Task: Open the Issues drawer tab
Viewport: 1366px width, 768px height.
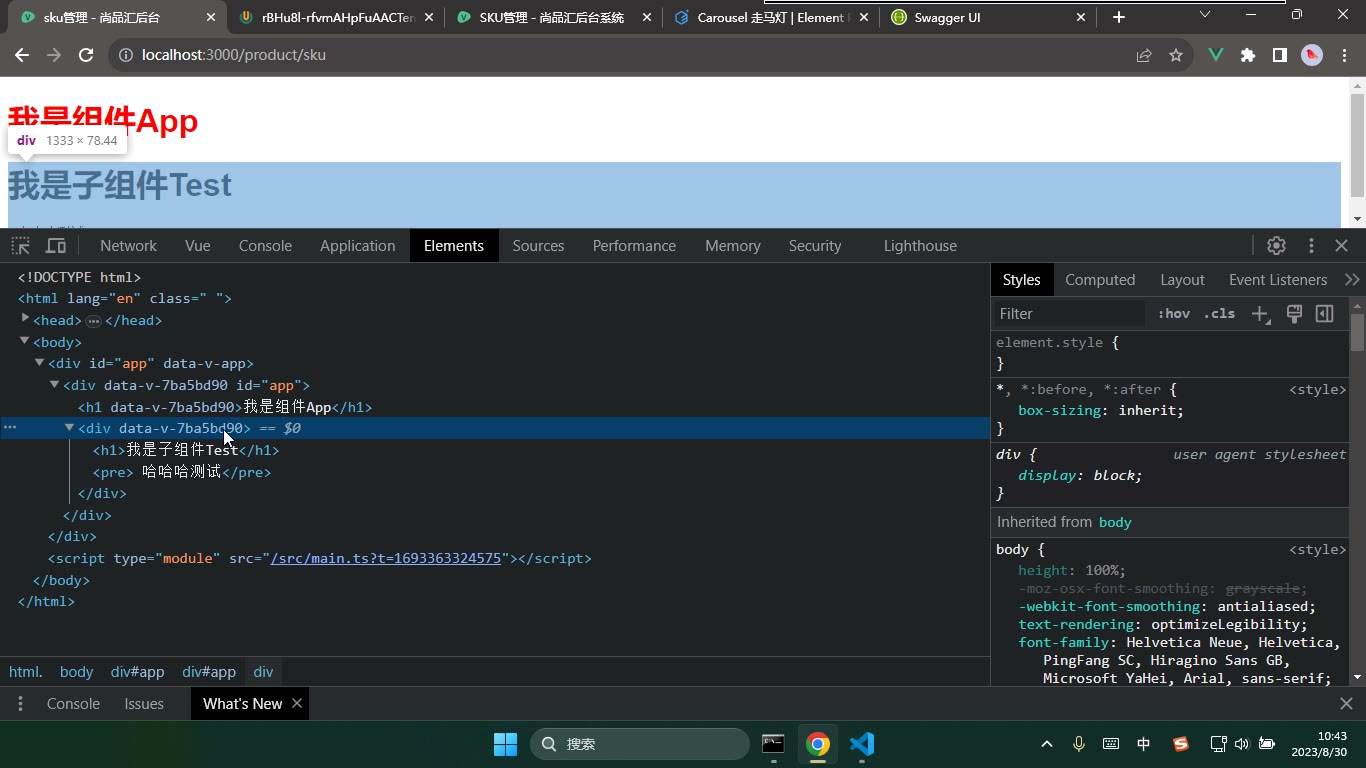Action: (x=144, y=704)
